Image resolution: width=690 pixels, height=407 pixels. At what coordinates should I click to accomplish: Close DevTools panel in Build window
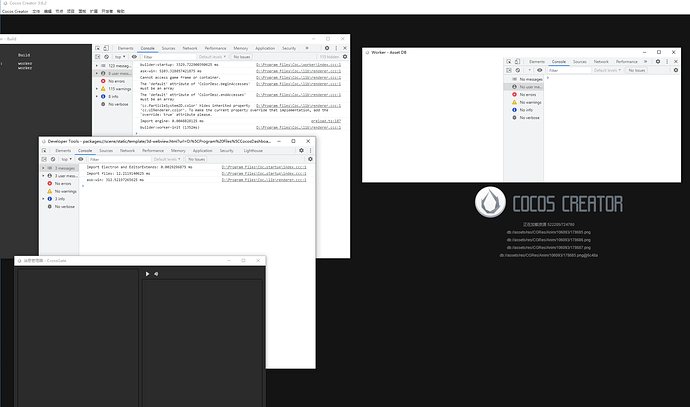tap(345, 48)
